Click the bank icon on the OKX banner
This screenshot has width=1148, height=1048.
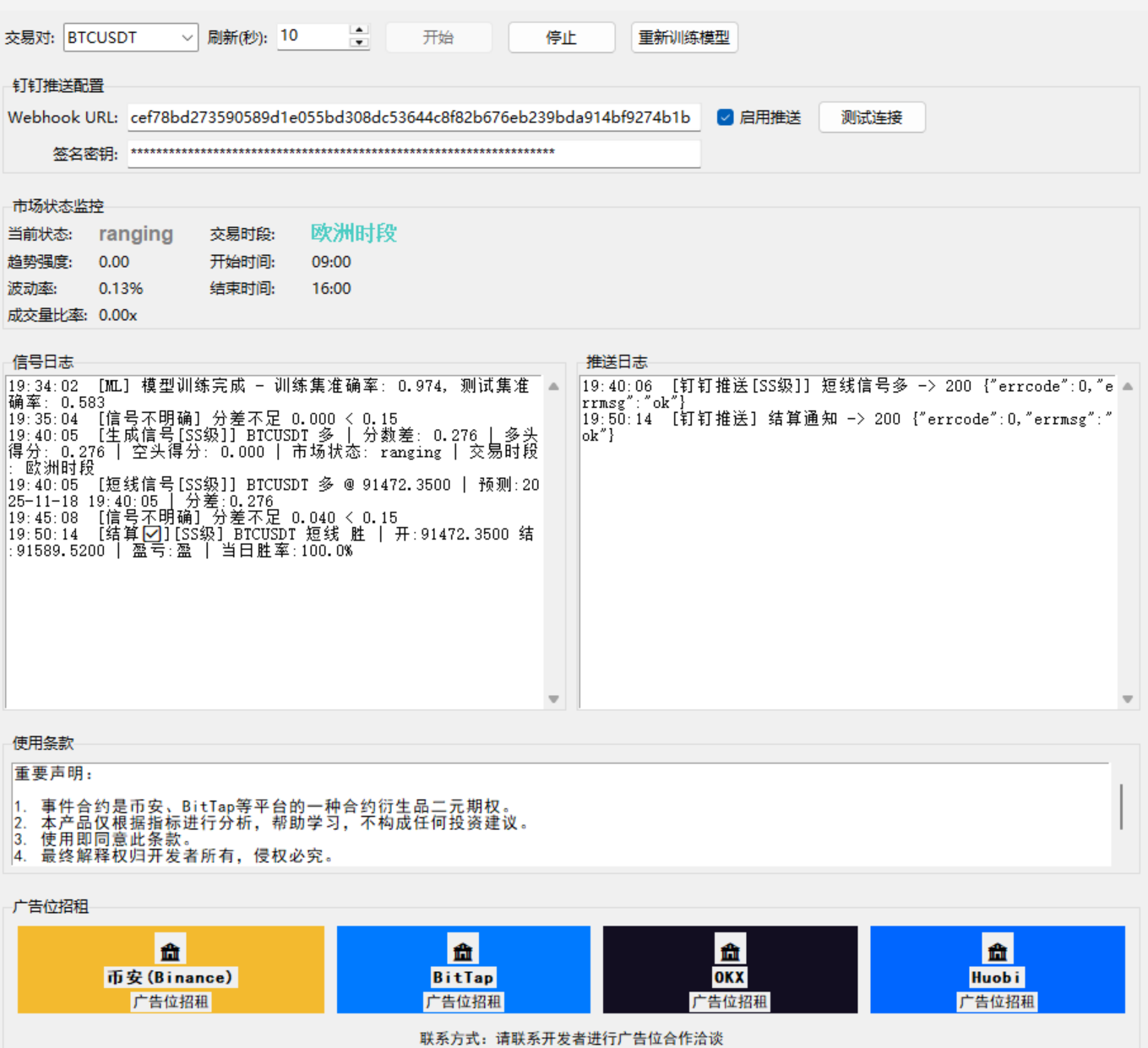pyautogui.click(x=729, y=949)
